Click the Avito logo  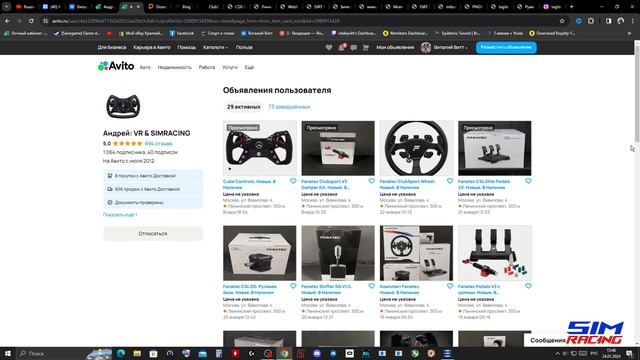tap(116, 66)
